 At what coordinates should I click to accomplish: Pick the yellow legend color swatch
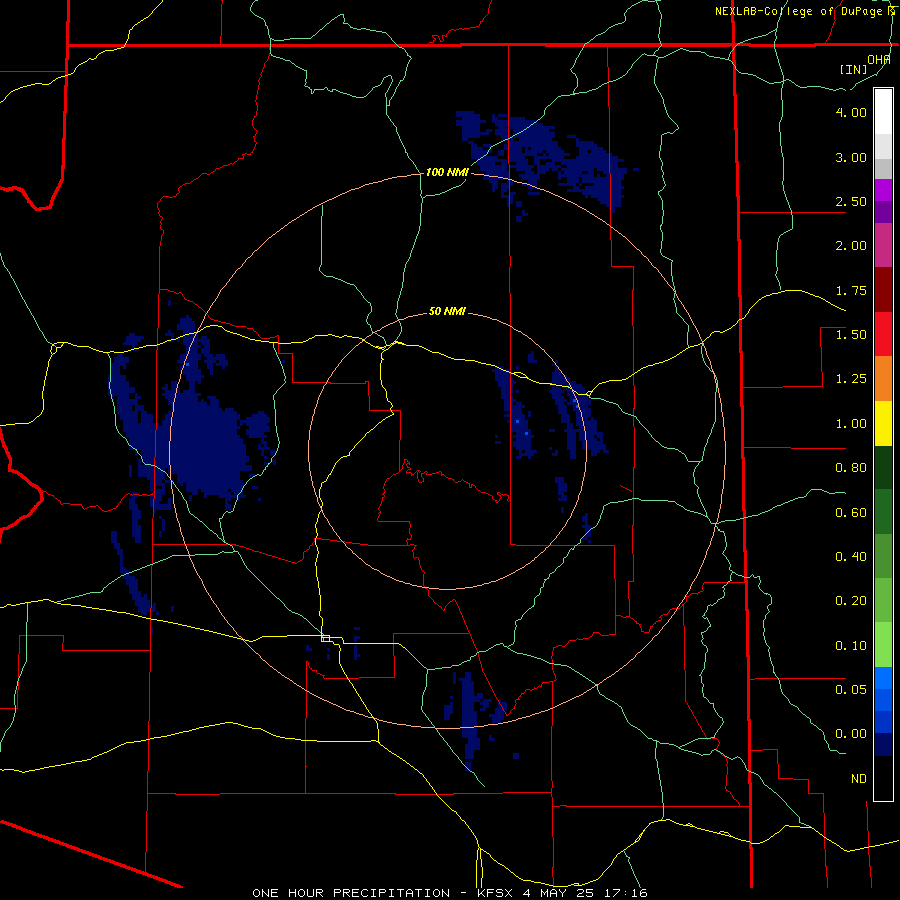click(883, 423)
